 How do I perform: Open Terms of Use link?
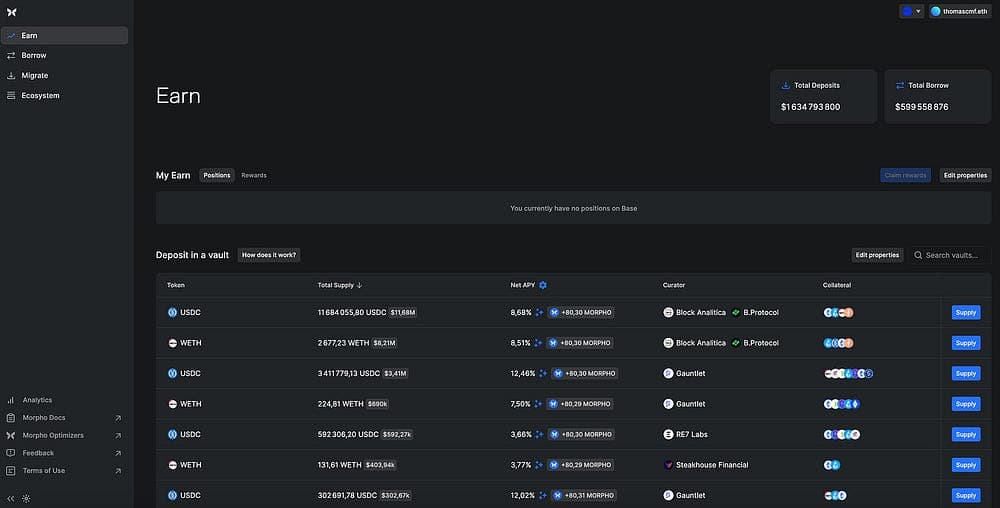(64, 471)
